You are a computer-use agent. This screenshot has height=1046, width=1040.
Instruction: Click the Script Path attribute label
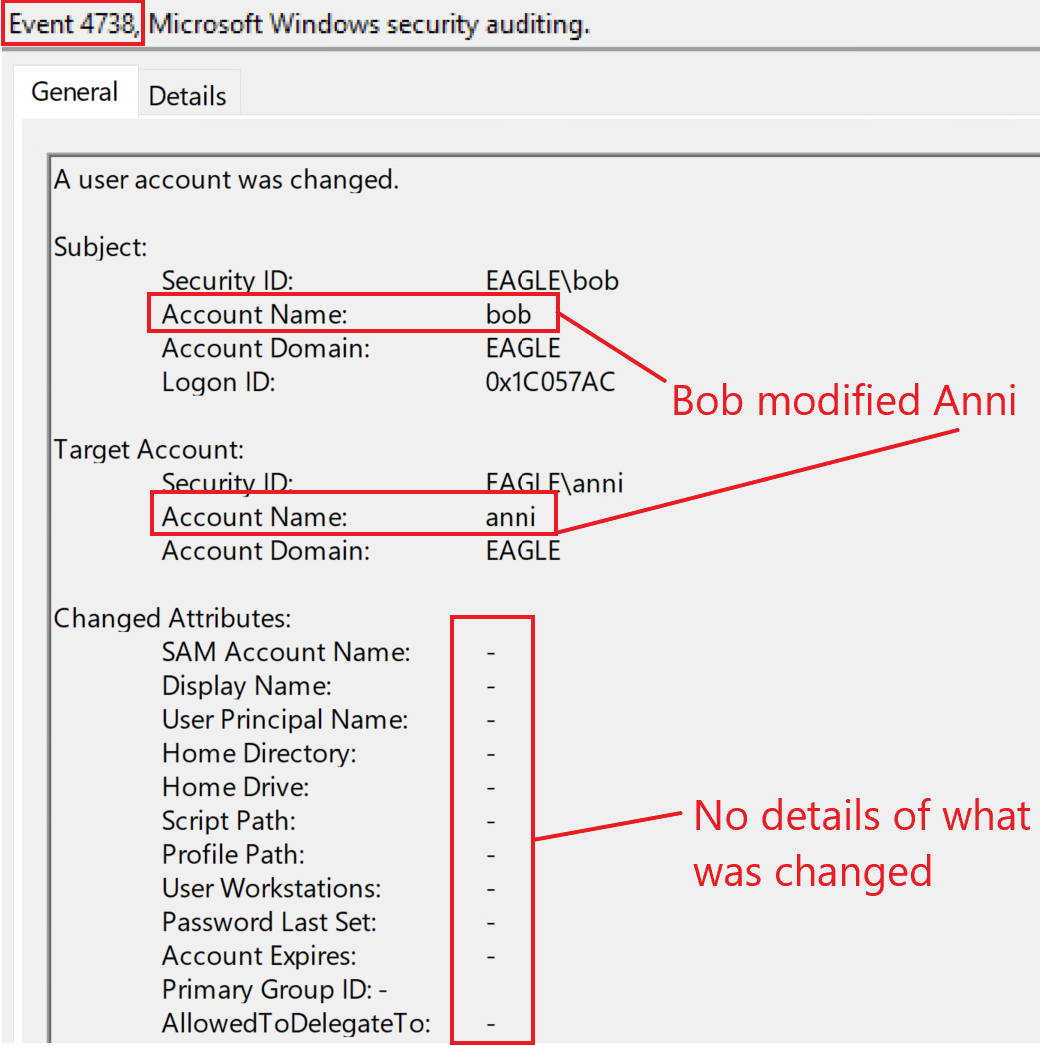tap(229, 821)
